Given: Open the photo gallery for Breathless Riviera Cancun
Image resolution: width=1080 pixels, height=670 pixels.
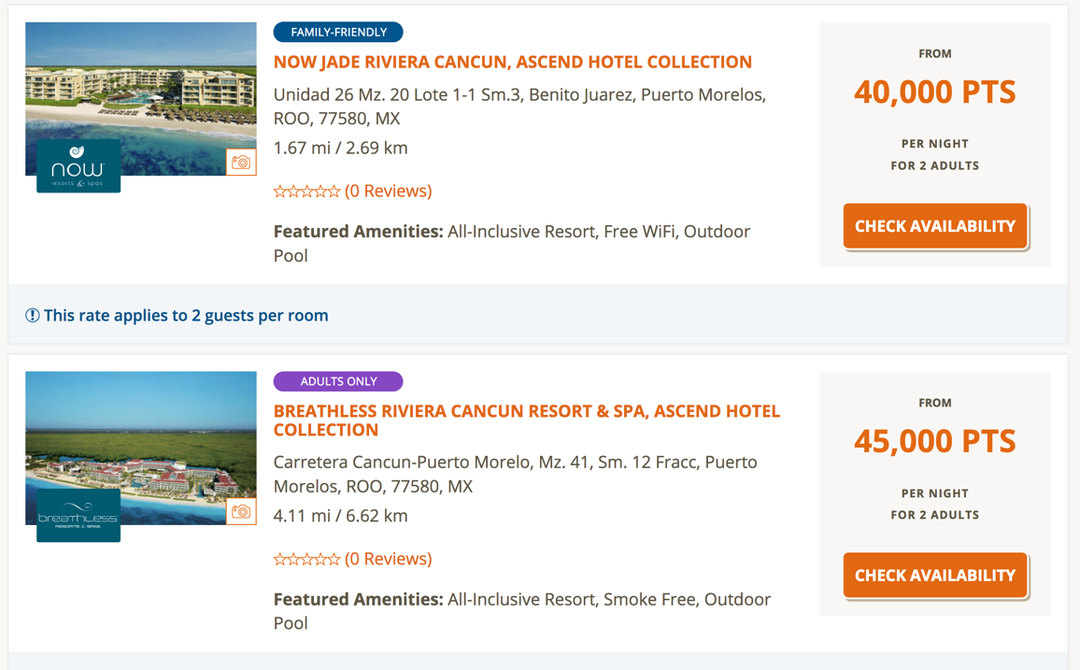Looking at the screenshot, I should click(x=241, y=510).
